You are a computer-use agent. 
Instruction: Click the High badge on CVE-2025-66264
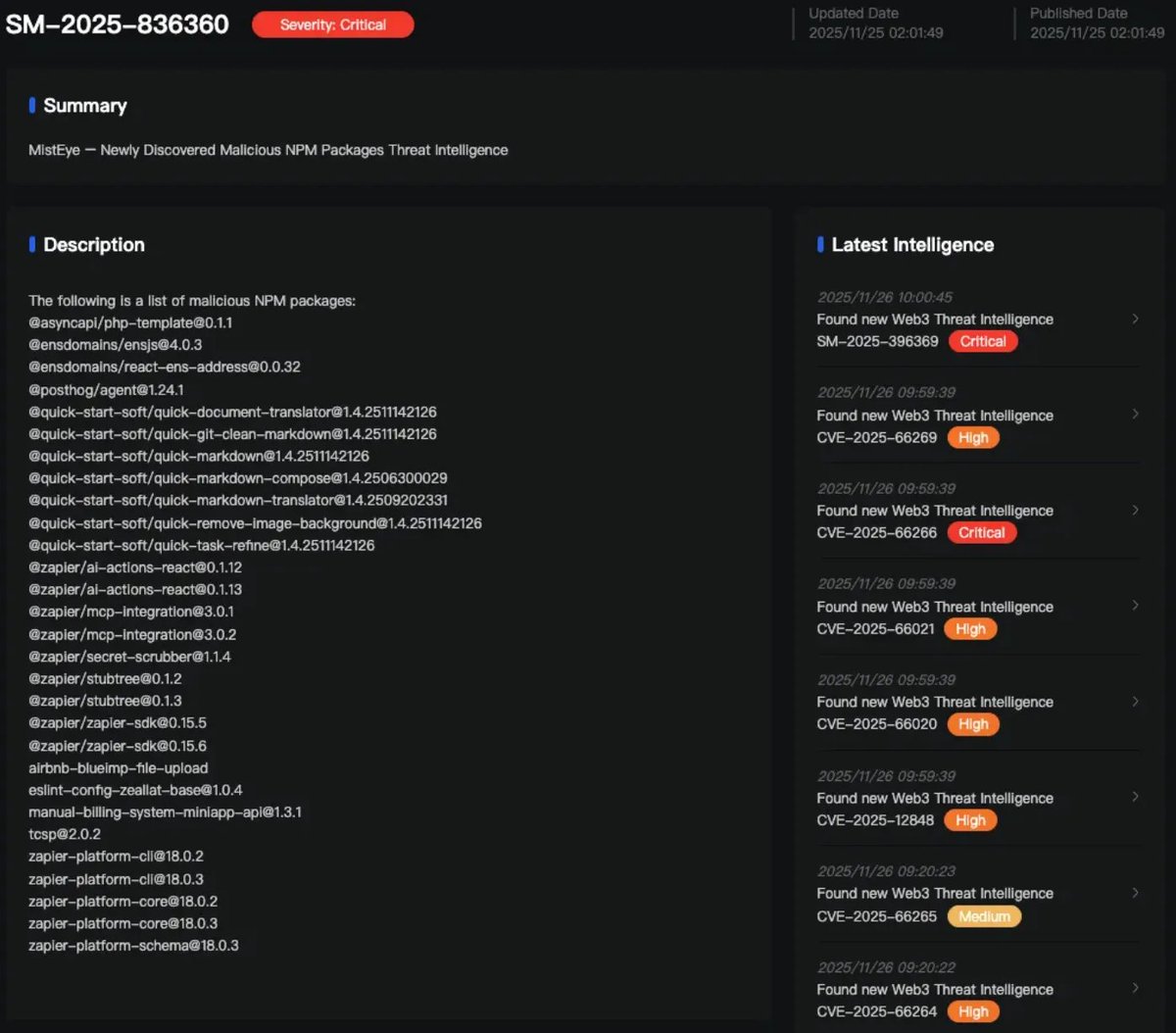pyautogui.click(x=973, y=1011)
